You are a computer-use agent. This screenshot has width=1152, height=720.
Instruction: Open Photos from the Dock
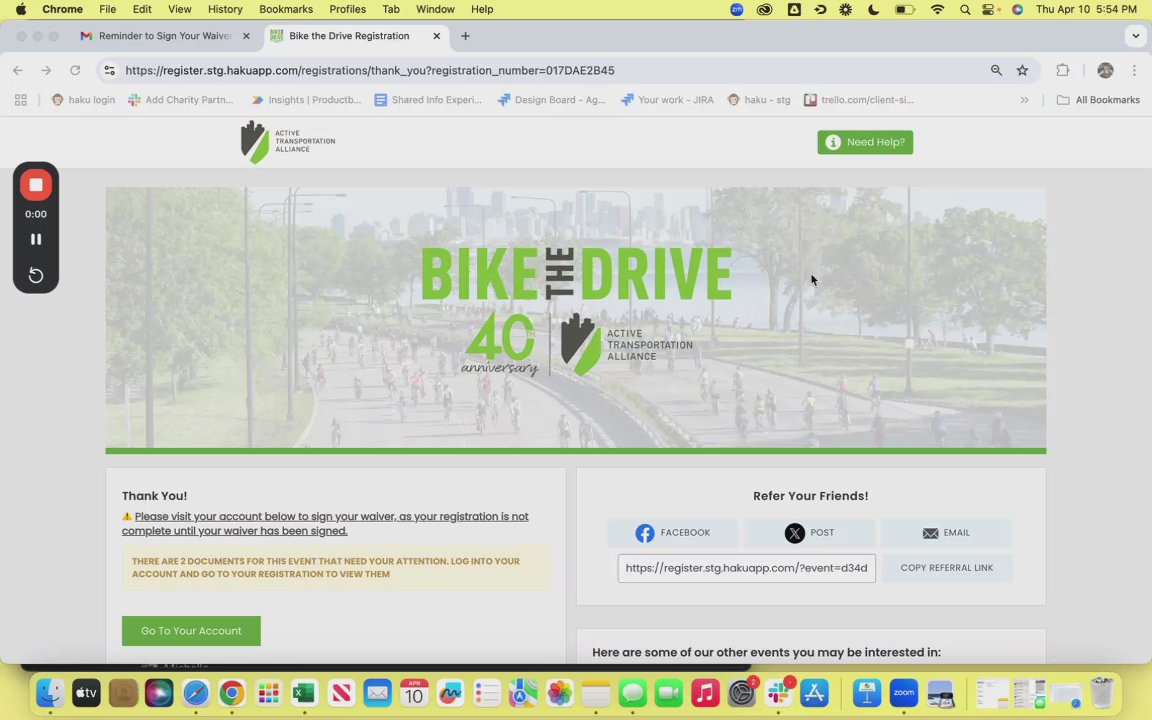[559, 693]
